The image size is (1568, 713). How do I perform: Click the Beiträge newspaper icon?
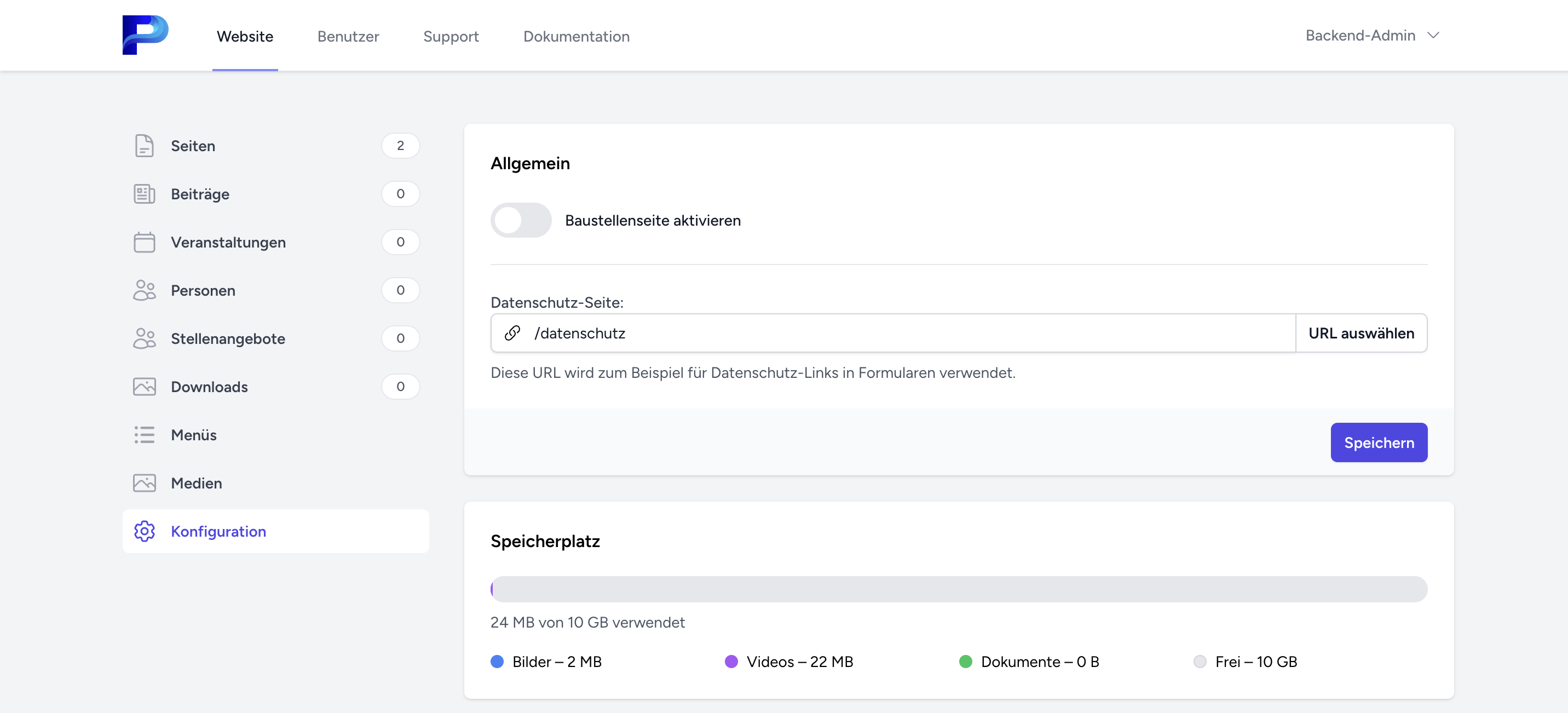tap(144, 194)
